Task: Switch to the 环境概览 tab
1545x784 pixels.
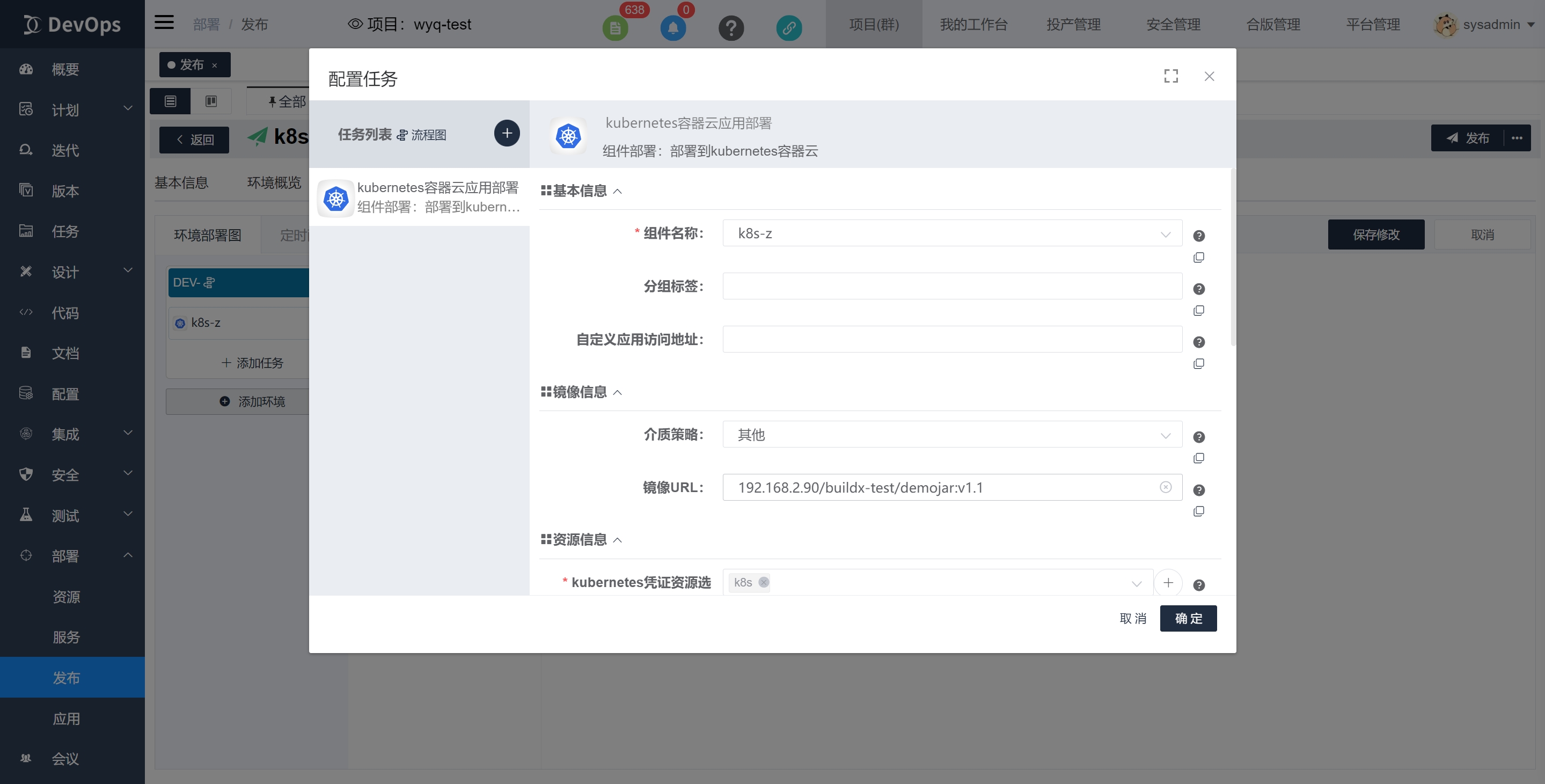Action: (x=274, y=182)
